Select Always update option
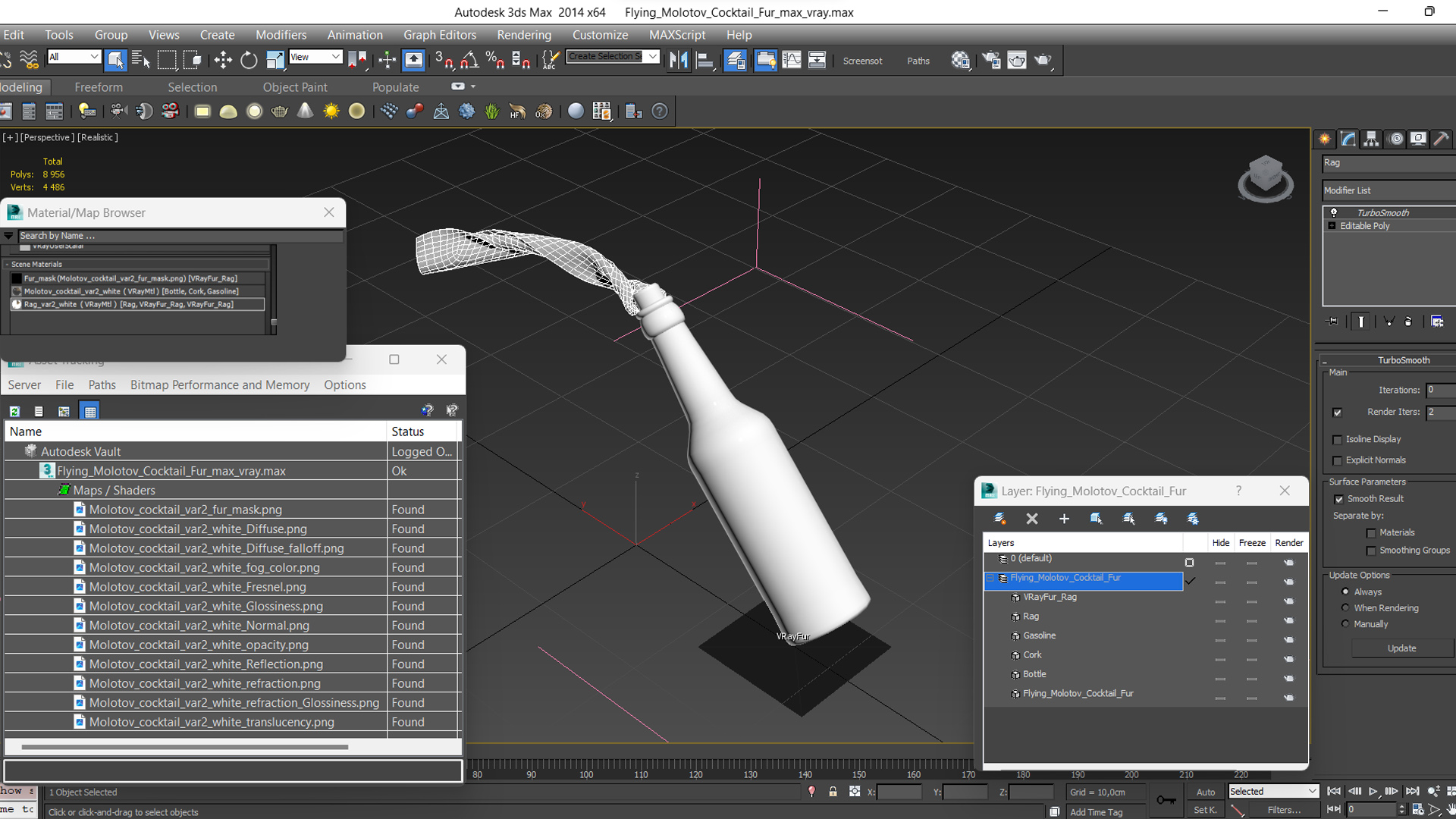The image size is (1456, 819). 1345,591
